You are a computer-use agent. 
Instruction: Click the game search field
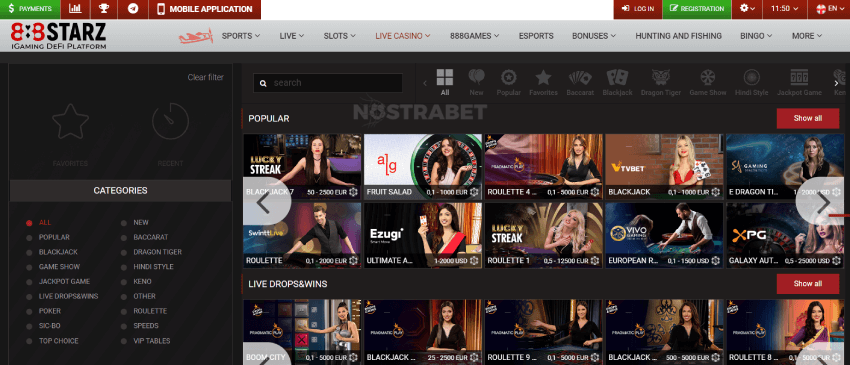tap(328, 83)
